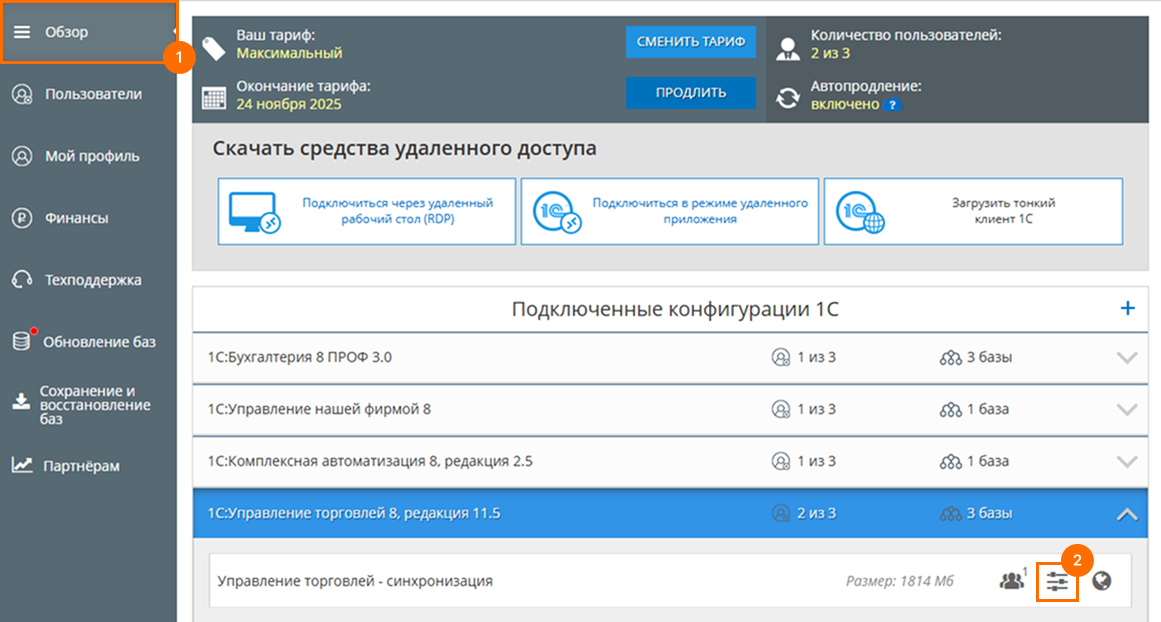The width and height of the screenshot is (1161, 622).
Task: Open the Обзор menu item
Action: click(66, 30)
